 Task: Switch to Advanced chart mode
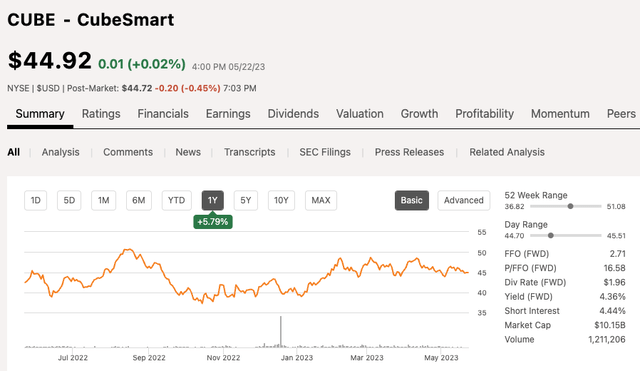pos(464,200)
